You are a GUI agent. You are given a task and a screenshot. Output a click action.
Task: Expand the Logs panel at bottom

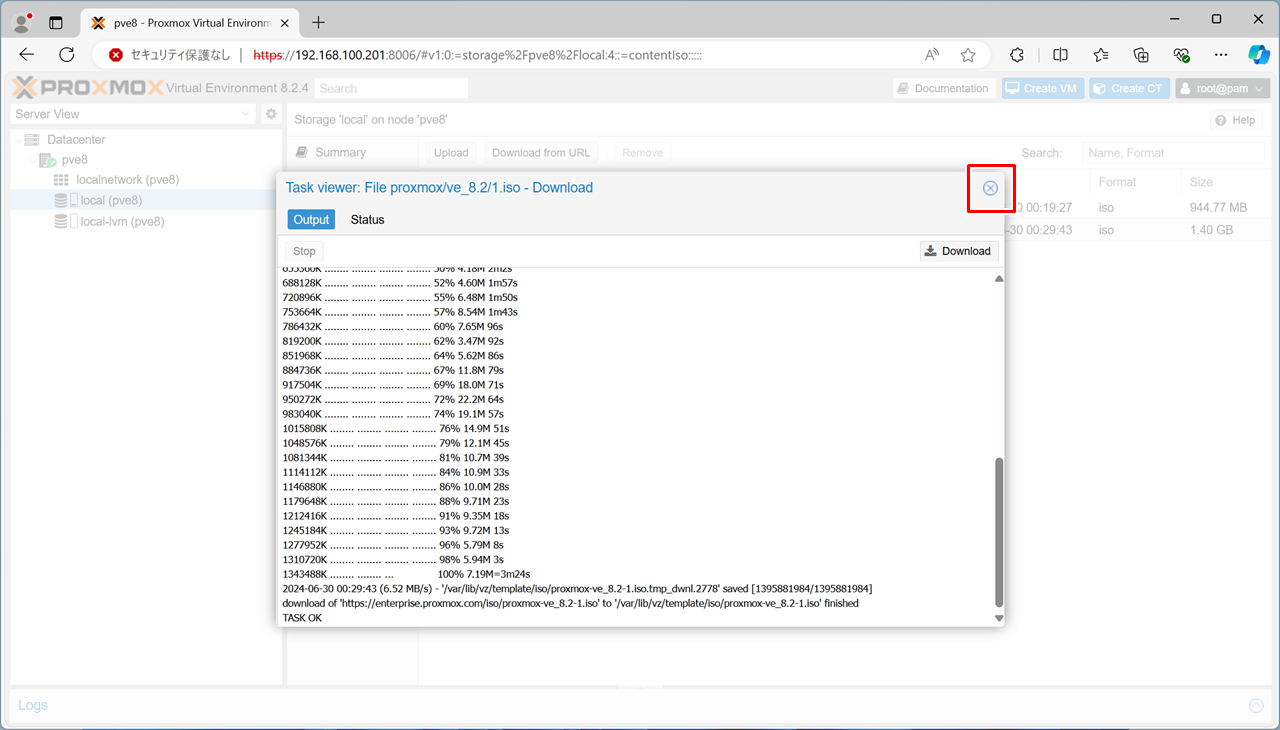(1256, 706)
